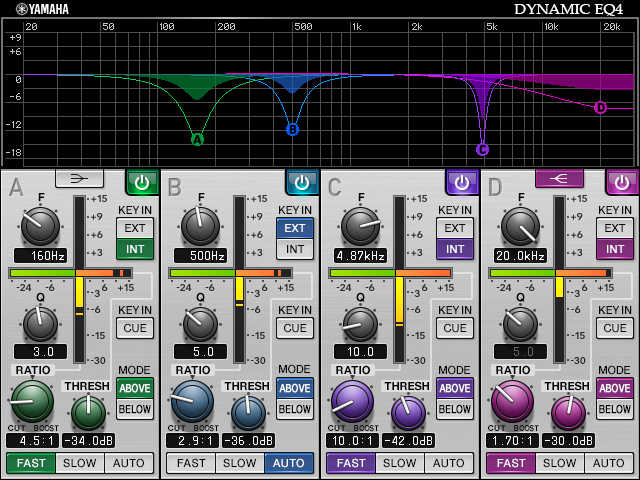Select SLOW release for band C
Viewport: 640px width, 480px height.
(x=400, y=463)
